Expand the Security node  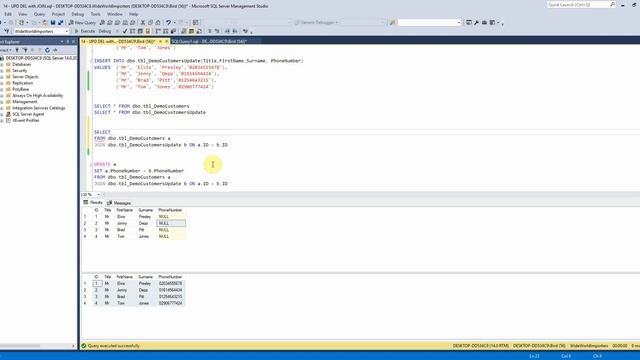[x=2, y=71]
